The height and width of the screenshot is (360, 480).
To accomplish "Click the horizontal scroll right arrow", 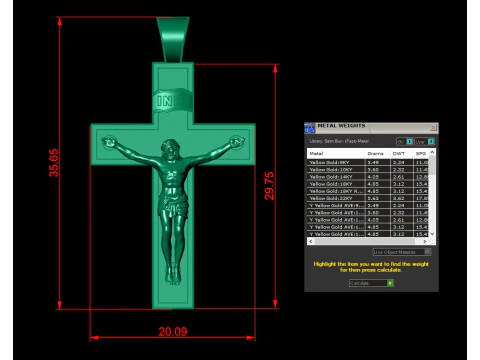I will (x=425, y=241).
